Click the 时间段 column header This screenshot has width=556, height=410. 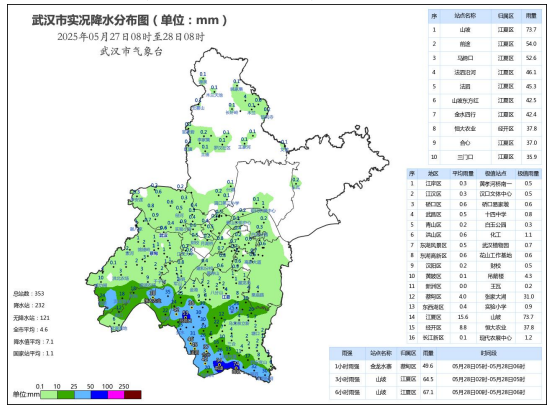coord(489,353)
